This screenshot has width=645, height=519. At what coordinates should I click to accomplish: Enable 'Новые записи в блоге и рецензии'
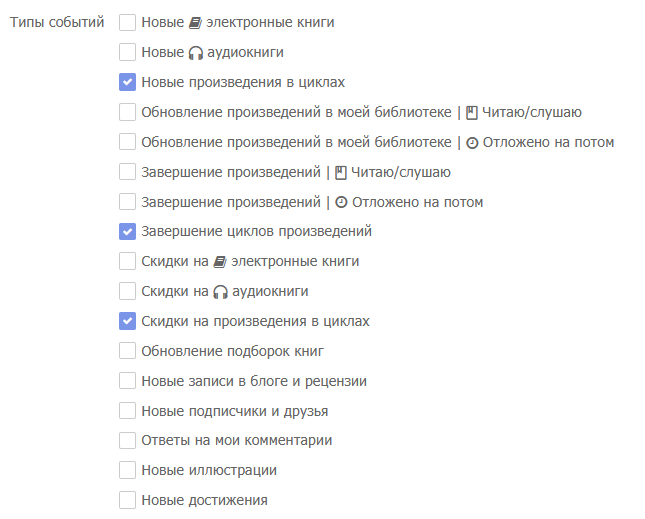127,381
